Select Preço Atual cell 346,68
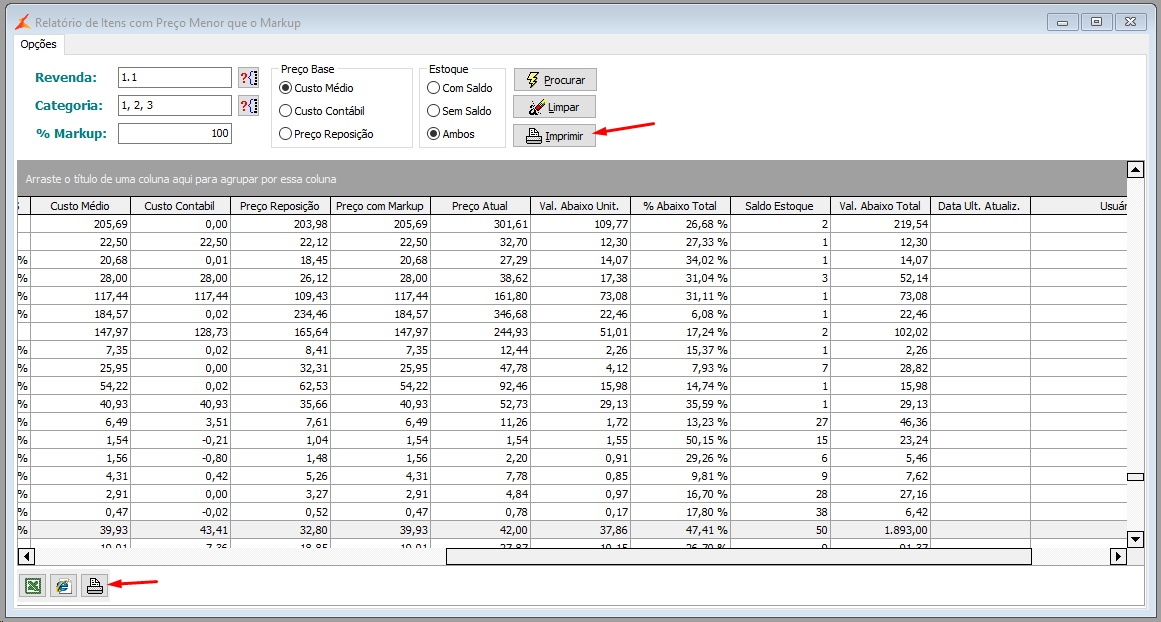This screenshot has width=1161, height=622. pyautogui.click(x=481, y=314)
